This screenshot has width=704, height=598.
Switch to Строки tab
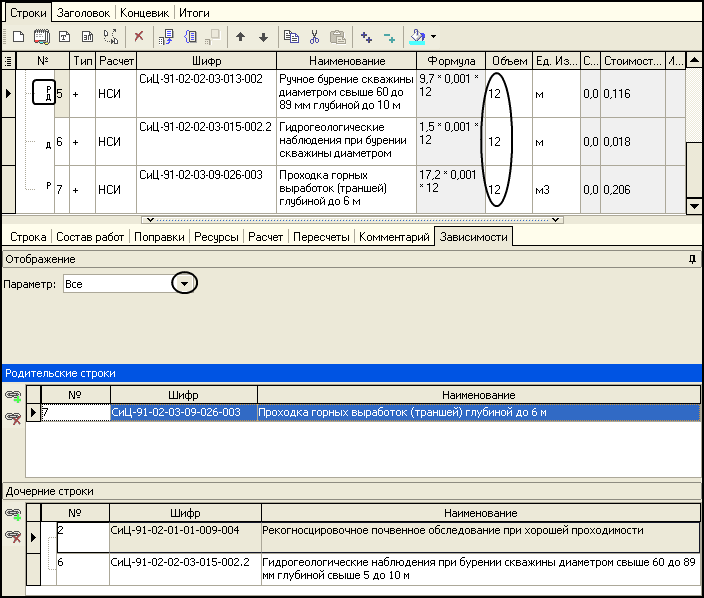point(28,13)
